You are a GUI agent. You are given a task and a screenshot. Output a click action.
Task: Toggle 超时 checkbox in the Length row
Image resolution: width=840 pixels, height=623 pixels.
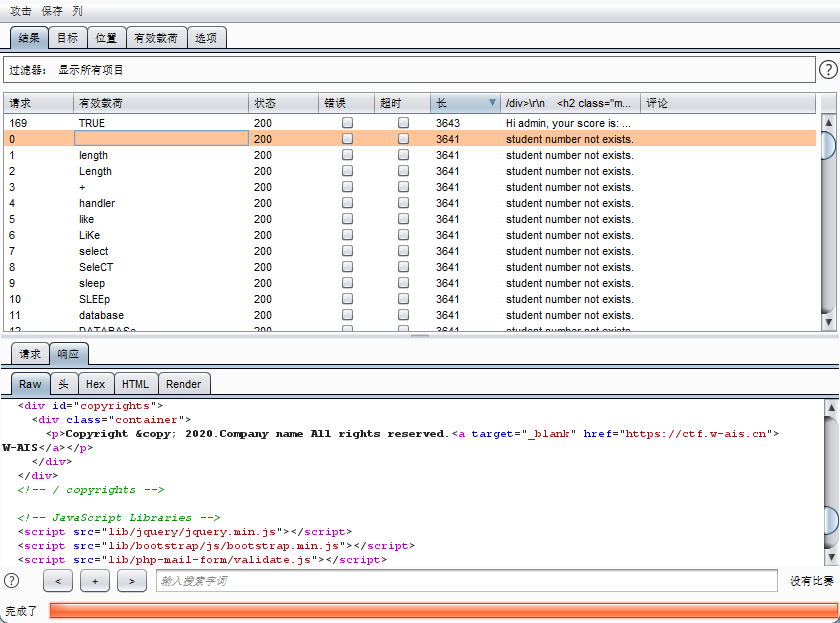click(x=403, y=171)
